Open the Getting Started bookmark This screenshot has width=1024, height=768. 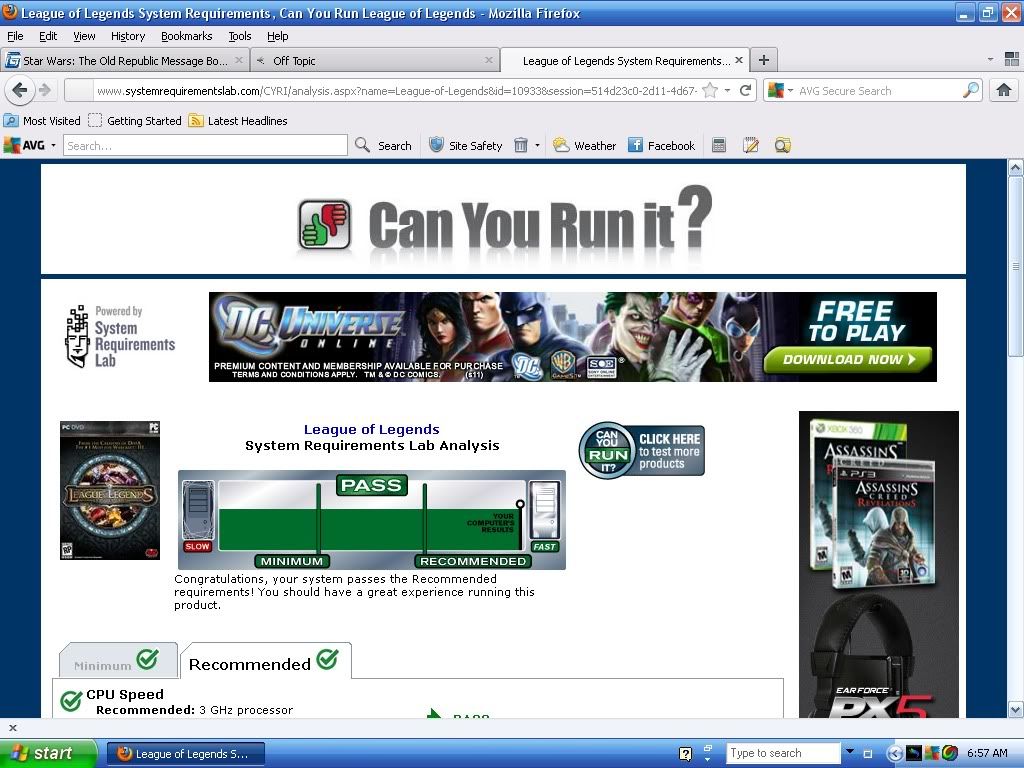(x=135, y=121)
